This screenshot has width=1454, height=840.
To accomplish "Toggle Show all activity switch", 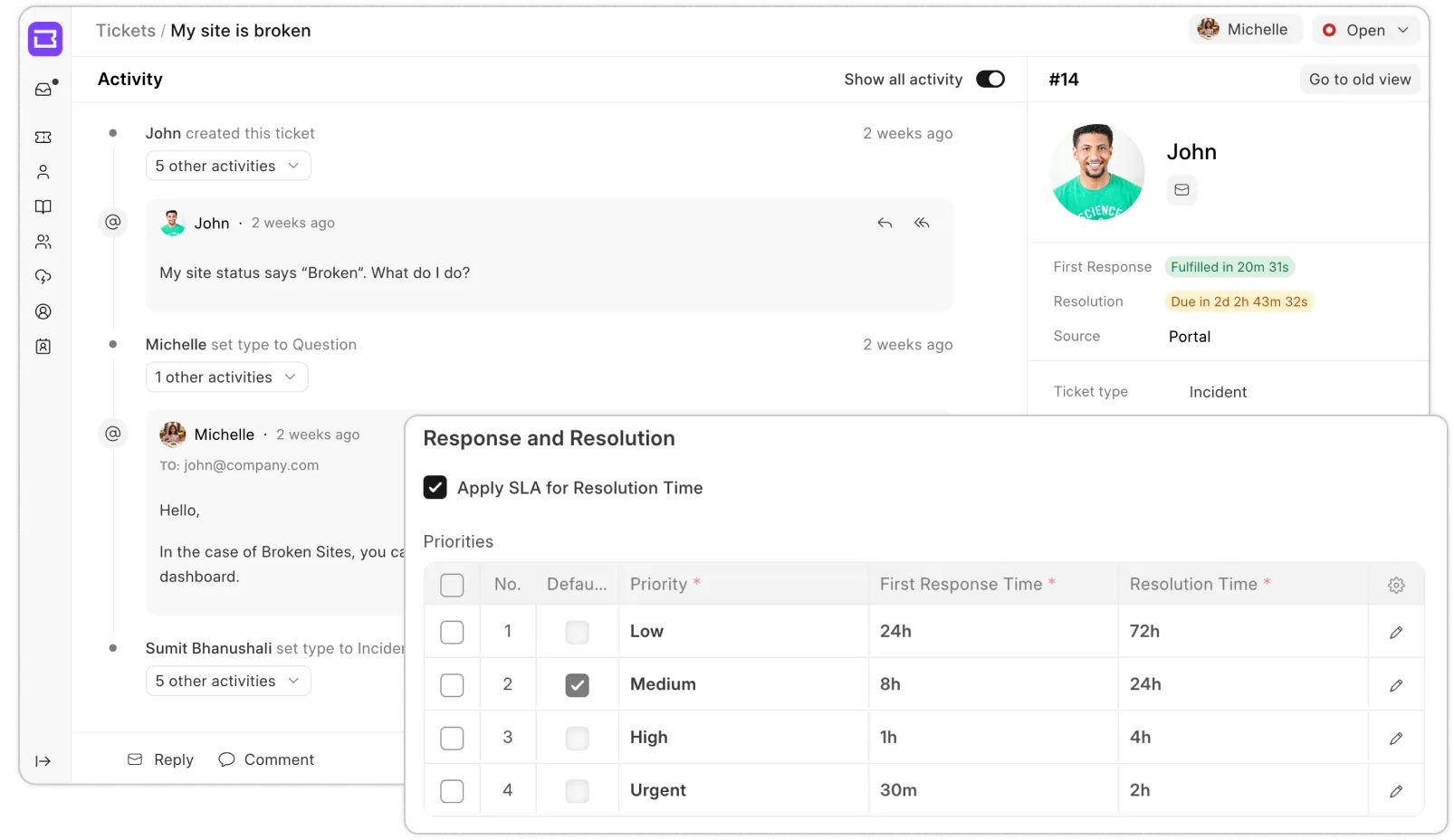I will pos(990,79).
